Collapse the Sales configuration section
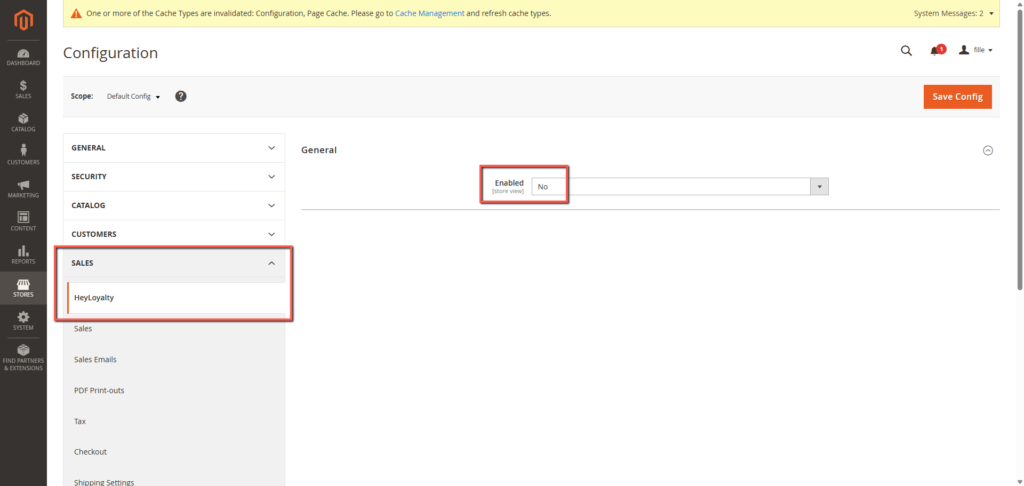Viewport: 1024px width, 486px height. click(173, 263)
